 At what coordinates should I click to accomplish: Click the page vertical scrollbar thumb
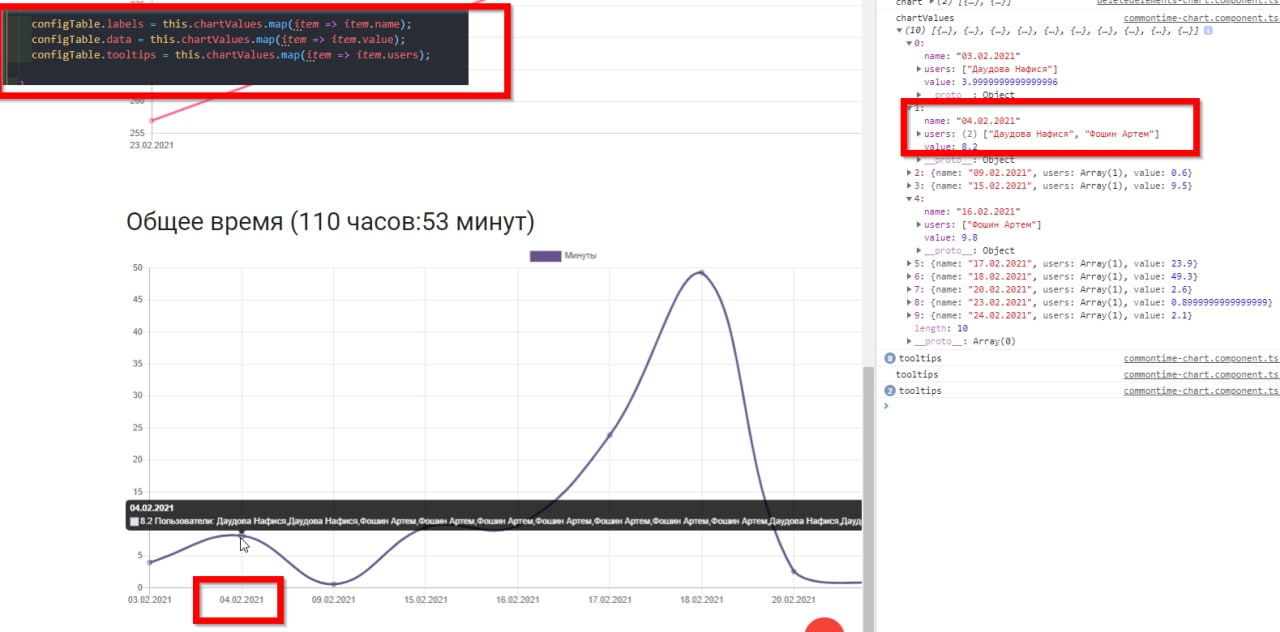click(x=868, y=497)
